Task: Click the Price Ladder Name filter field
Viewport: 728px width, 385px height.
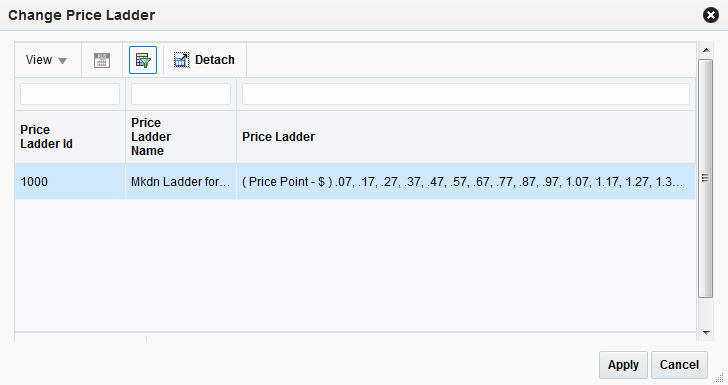Action: pyautogui.click(x=181, y=94)
